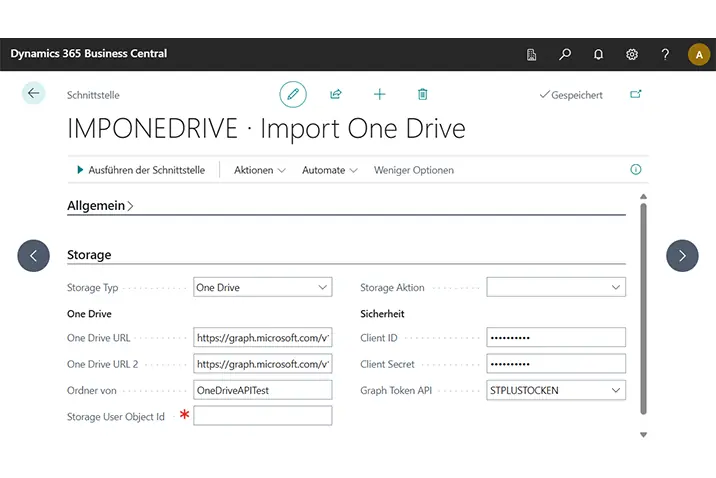
Task: Click the Client Secret field
Action: pyautogui.click(x=556, y=364)
